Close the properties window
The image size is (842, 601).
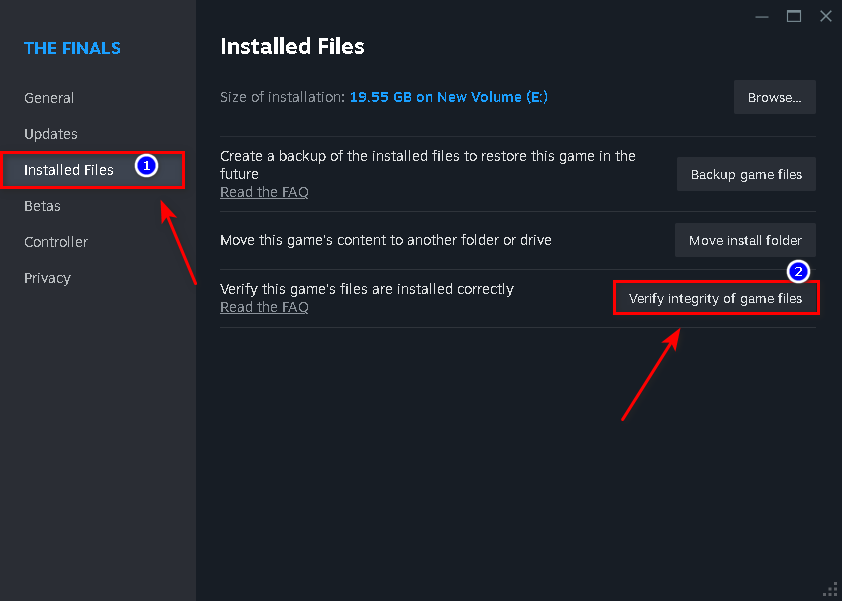pos(825,16)
